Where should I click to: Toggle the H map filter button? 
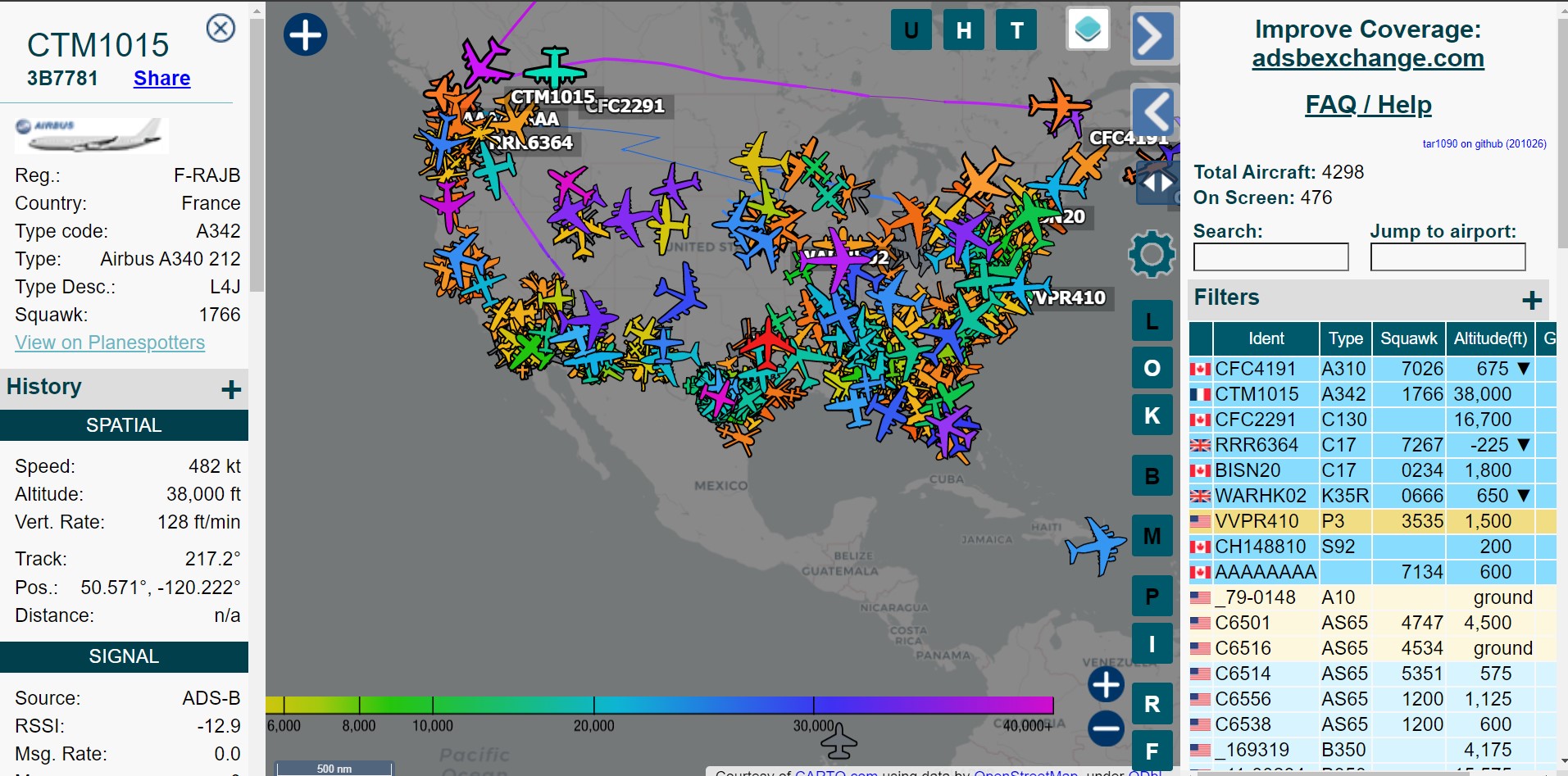[x=964, y=30]
